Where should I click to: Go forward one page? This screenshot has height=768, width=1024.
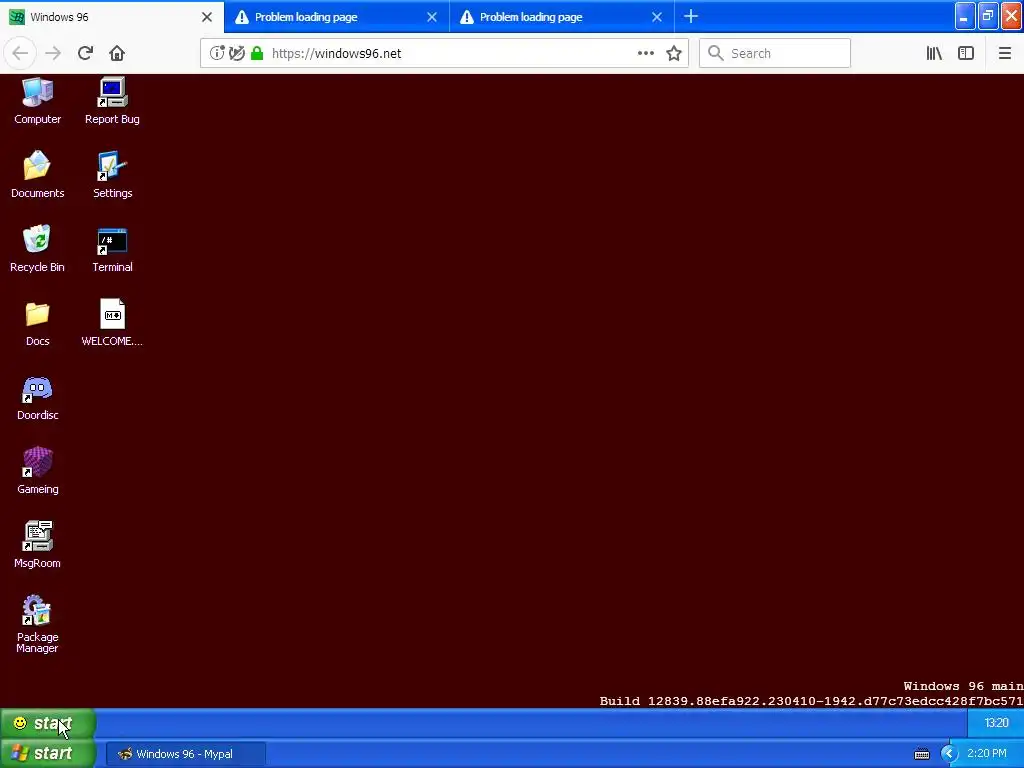tap(53, 53)
